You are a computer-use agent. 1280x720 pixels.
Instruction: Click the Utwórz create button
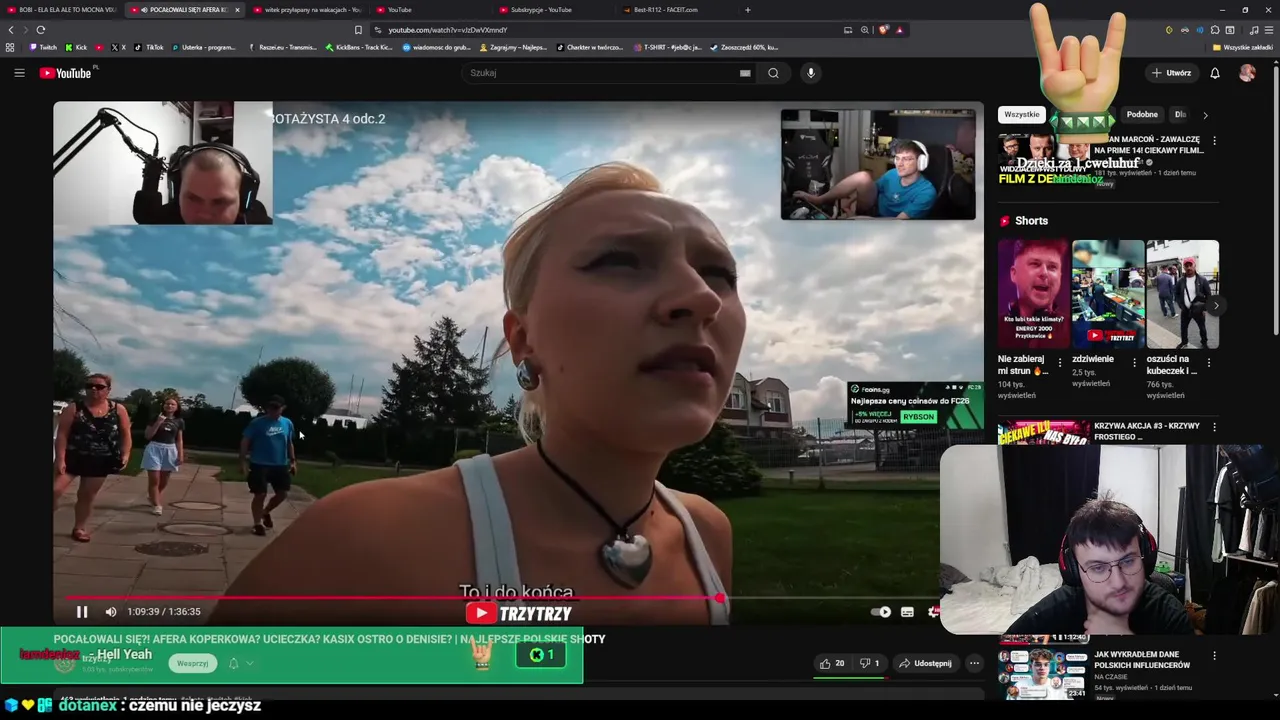1171,73
